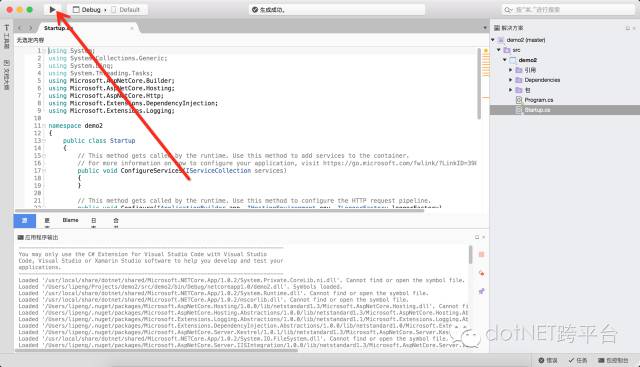Clear the application output console
The height and width of the screenshot is (367, 640).
coord(481,273)
